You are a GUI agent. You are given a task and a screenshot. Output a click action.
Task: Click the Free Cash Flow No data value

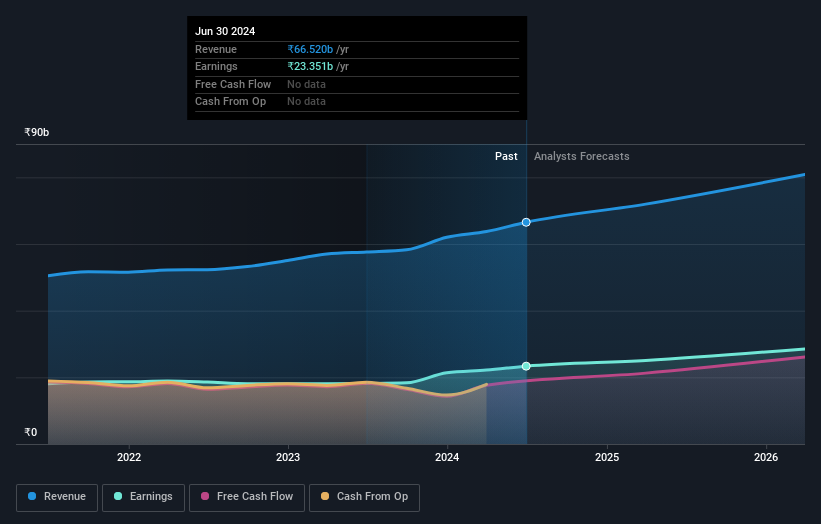click(306, 84)
